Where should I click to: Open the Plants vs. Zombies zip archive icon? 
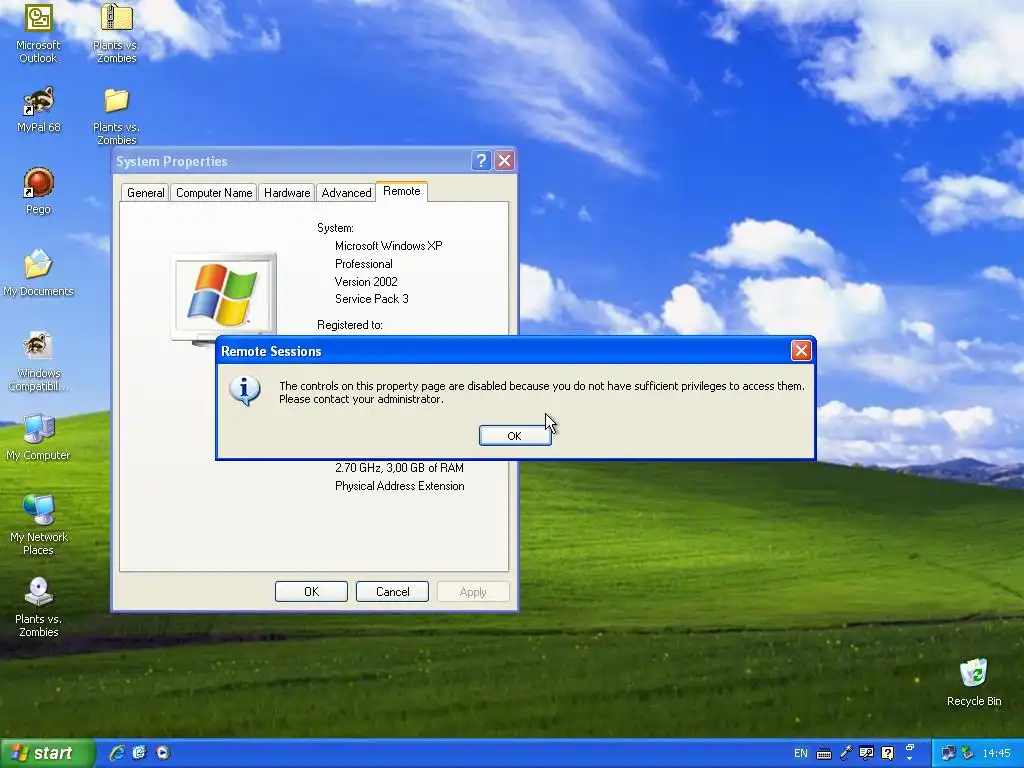[x=116, y=33]
